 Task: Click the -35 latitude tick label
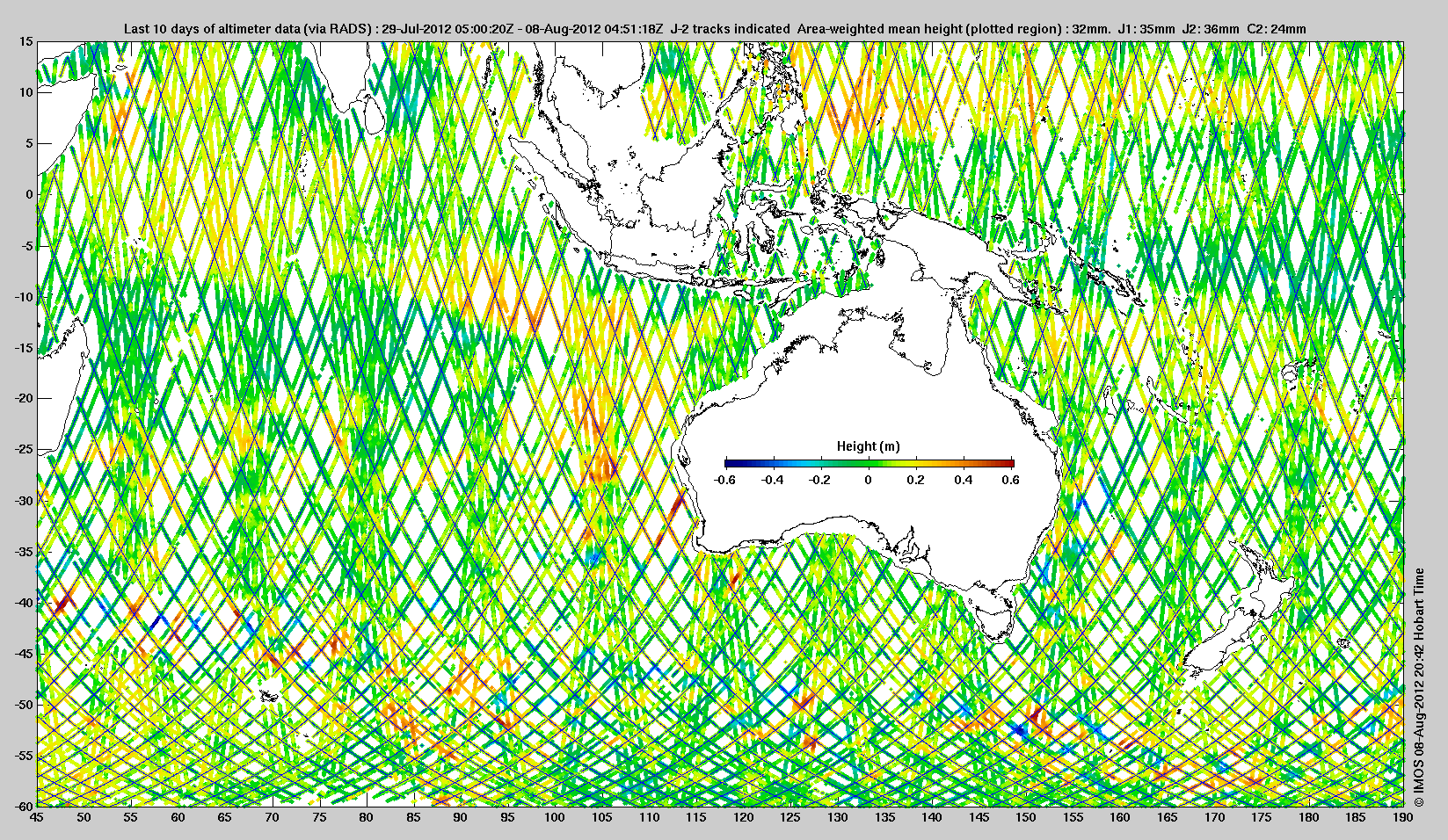[x=24, y=552]
